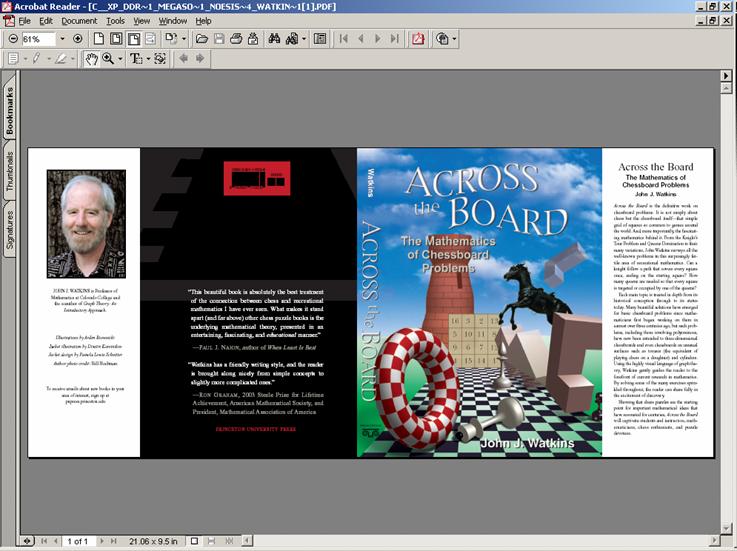Viewport: 737px width, 551px height.
Task: Select the Zoom In magnifier tool
Action: [107, 59]
